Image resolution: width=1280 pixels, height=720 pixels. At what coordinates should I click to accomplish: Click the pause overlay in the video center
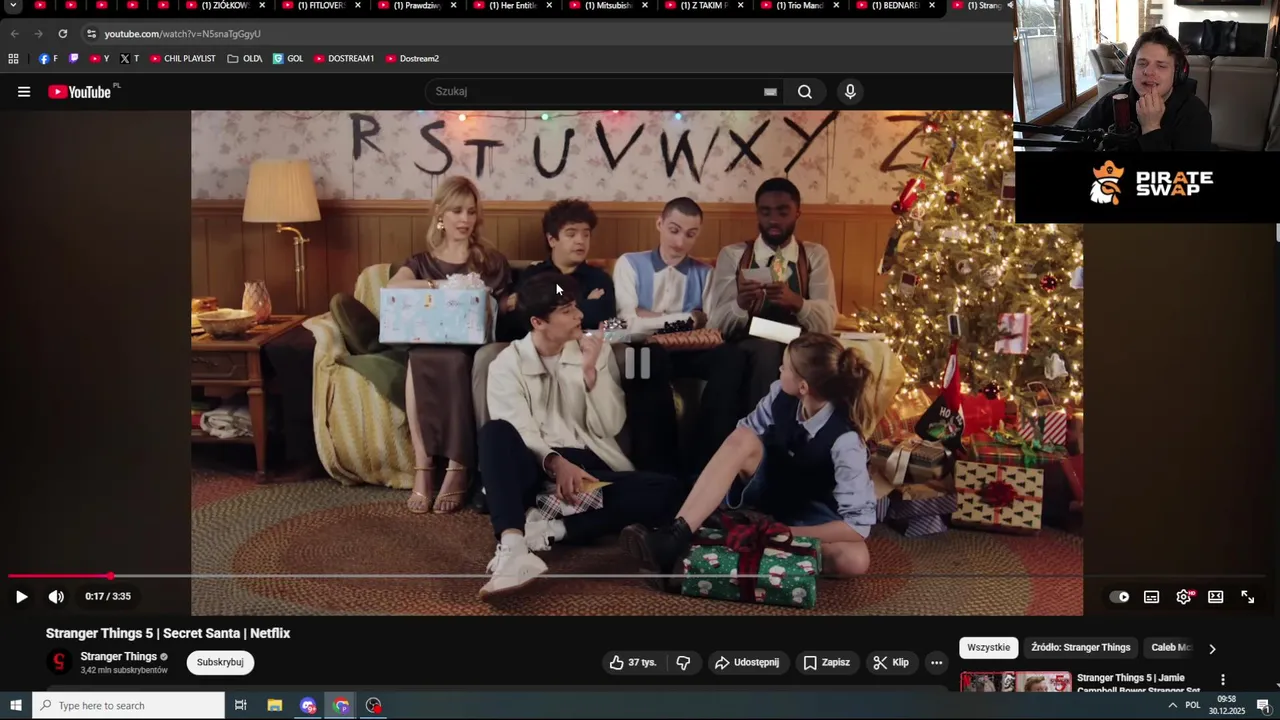(637, 363)
